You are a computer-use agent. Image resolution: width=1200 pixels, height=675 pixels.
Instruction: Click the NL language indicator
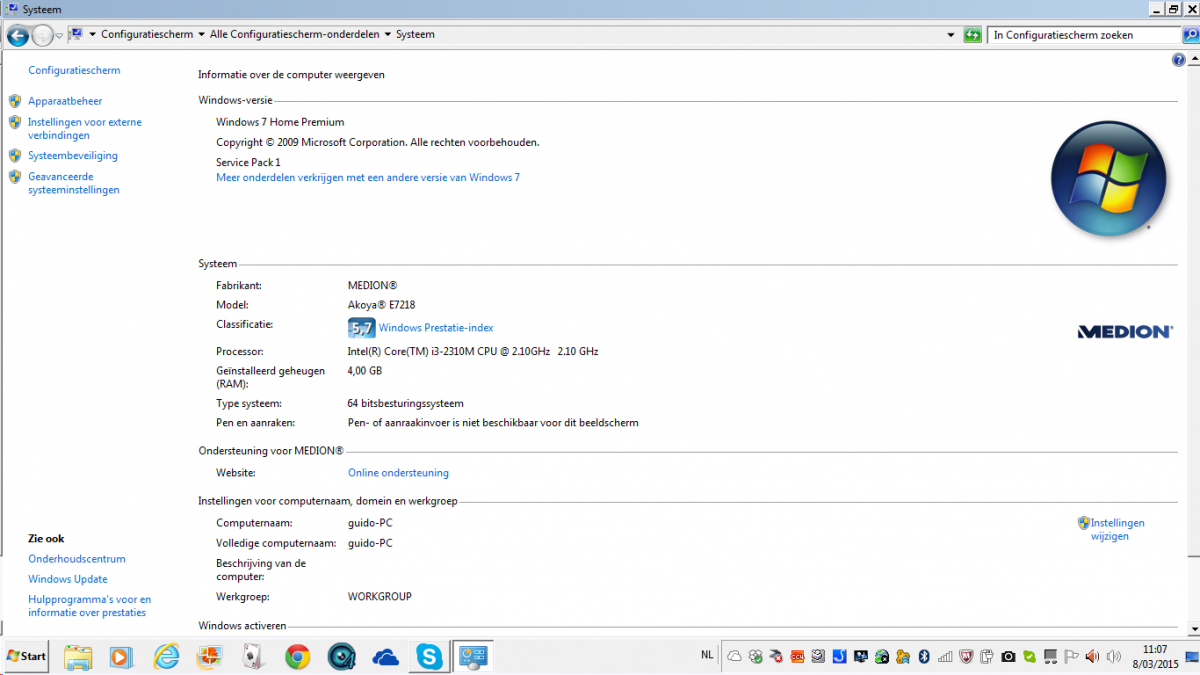[707, 655]
